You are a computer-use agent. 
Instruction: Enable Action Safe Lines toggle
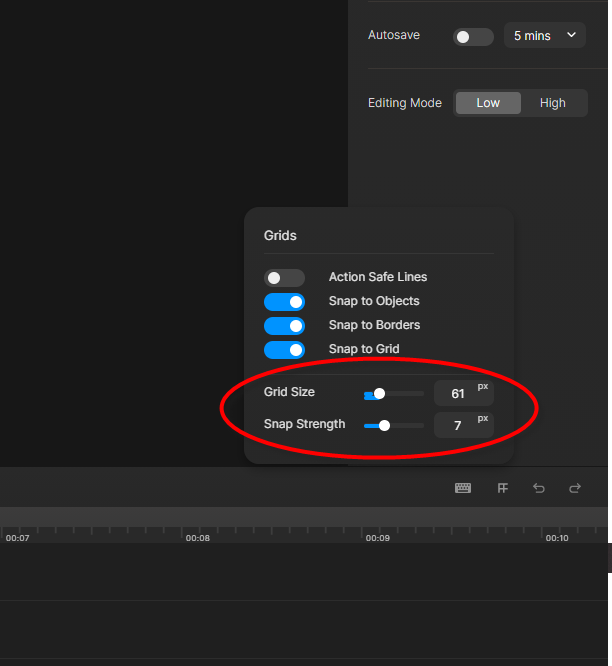click(x=284, y=278)
